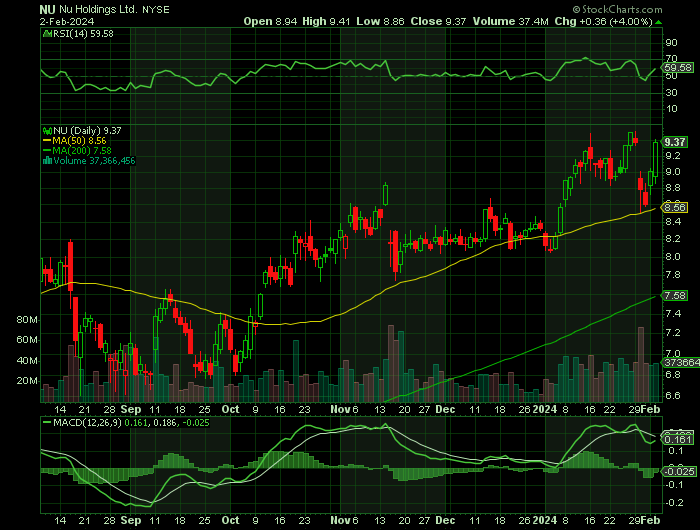Click the latest green candlestick for 2-Feb-2024
Image resolution: width=700 pixels, height=530 pixels.
click(655, 159)
